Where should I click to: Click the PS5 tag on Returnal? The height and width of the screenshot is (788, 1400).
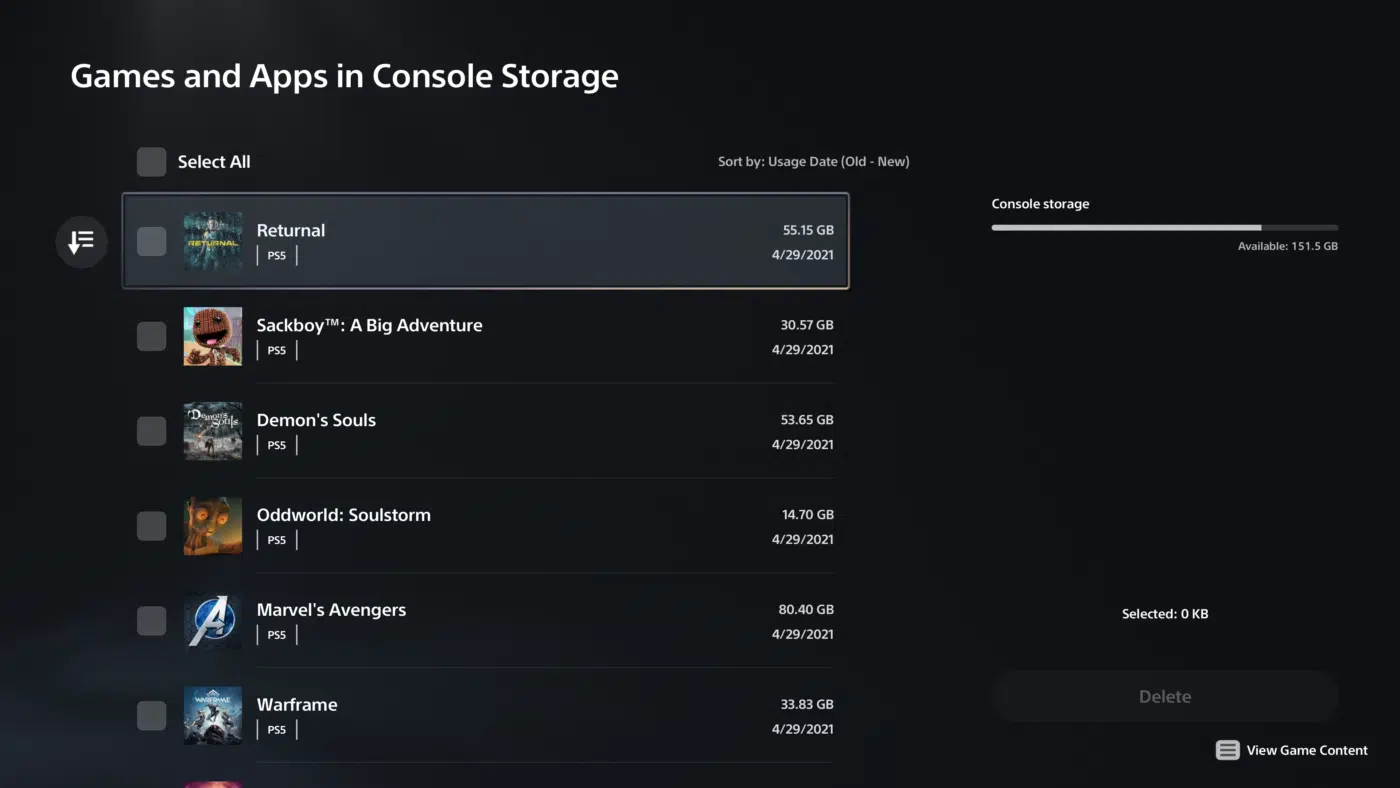click(x=276, y=255)
